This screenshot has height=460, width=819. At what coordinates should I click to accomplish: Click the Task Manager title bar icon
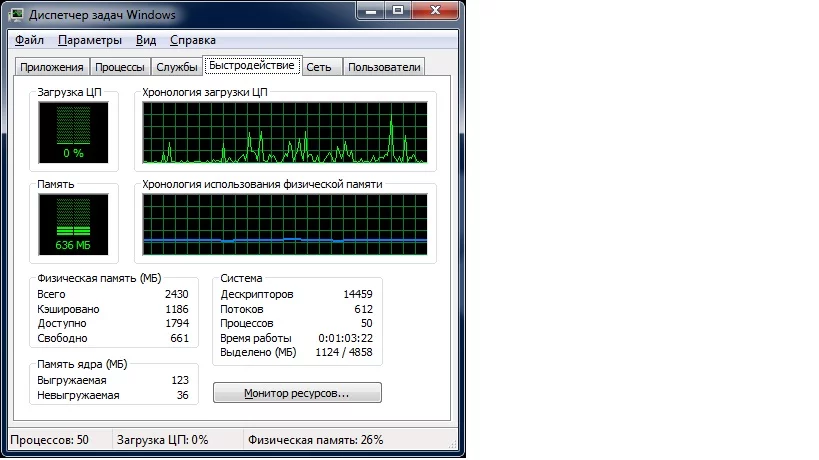(x=17, y=15)
